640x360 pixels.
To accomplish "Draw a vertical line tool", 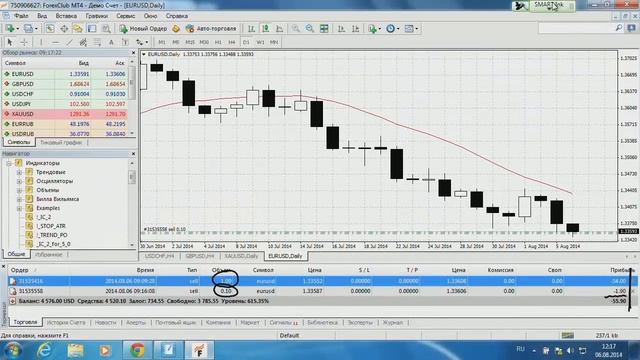I will pyautogui.click(x=41, y=42).
